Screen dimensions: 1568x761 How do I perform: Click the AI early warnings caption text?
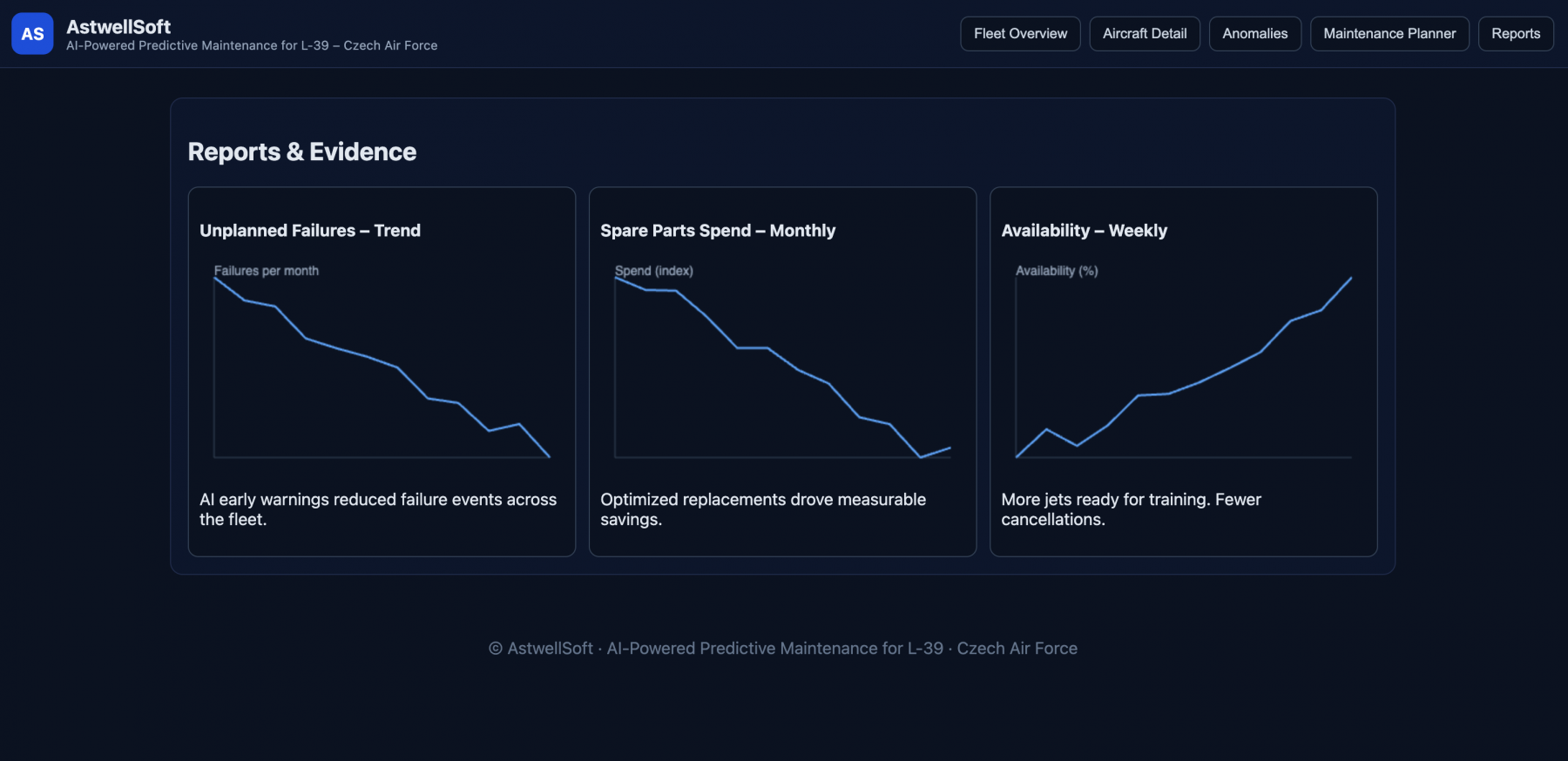coord(377,509)
